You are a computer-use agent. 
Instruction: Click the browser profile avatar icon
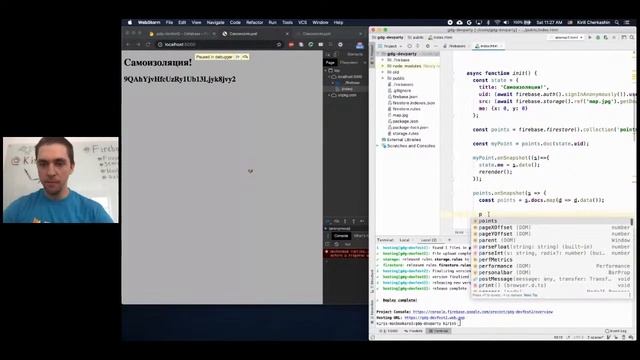tap(360, 45)
